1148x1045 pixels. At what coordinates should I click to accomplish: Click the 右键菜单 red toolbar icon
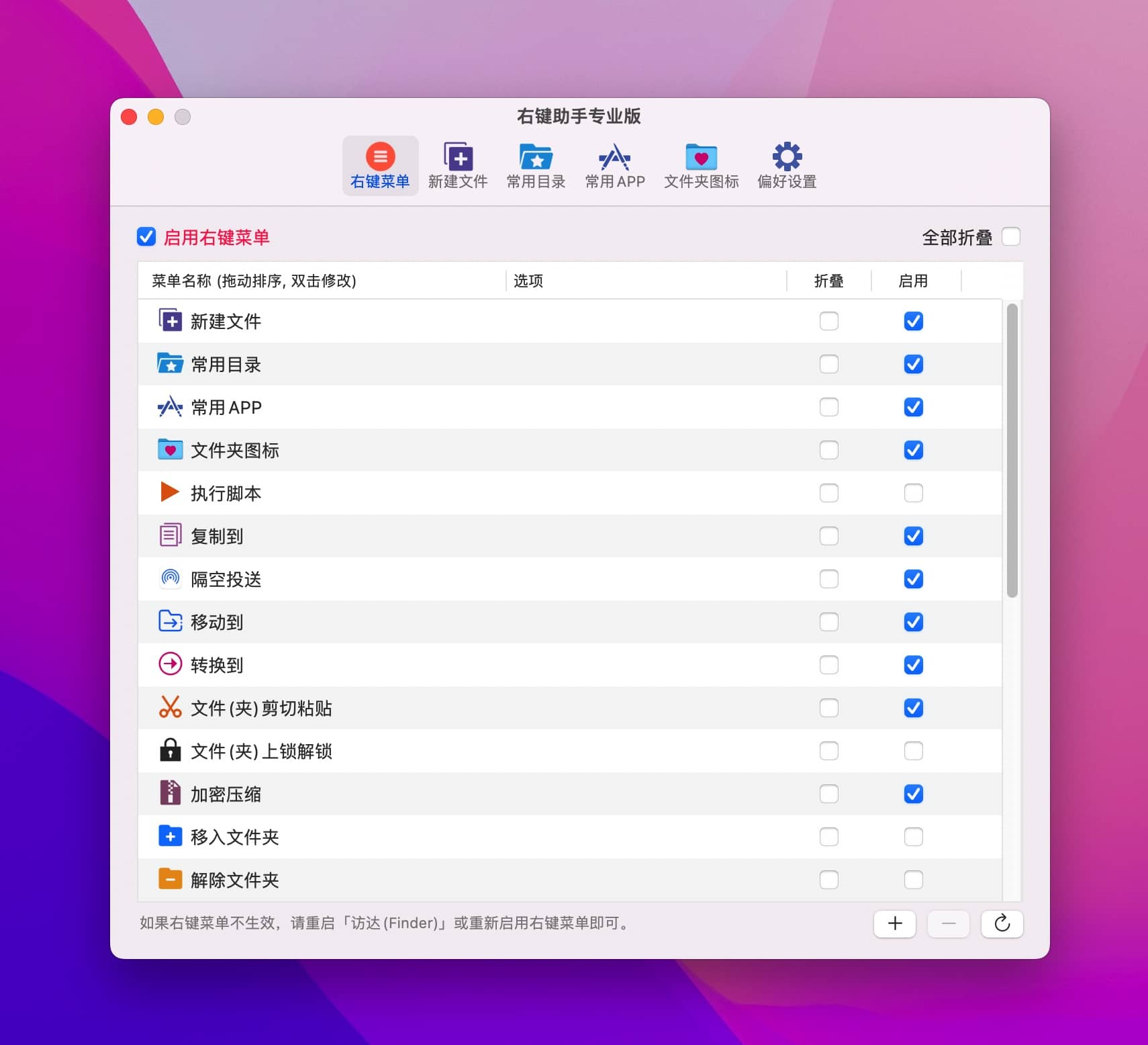coord(380,156)
